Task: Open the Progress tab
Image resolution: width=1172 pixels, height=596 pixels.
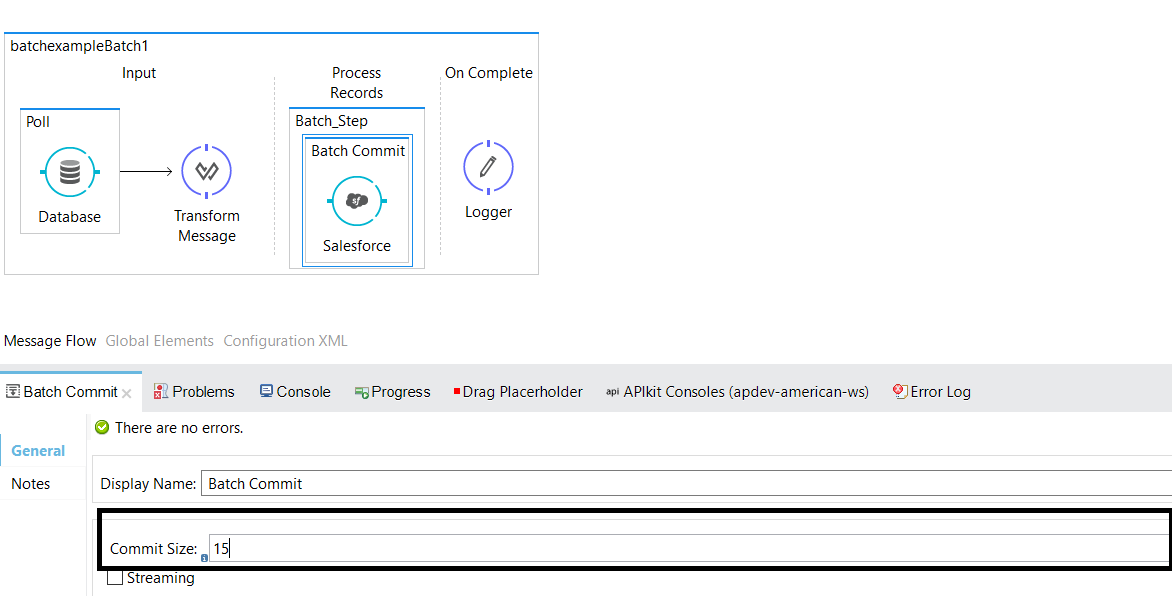Action: [x=392, y=392]
